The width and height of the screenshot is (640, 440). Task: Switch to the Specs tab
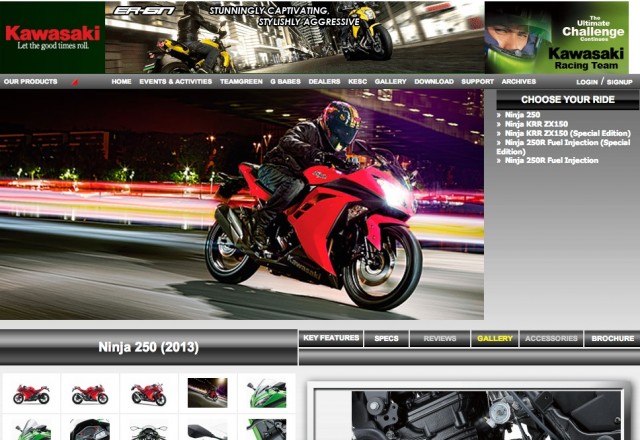pyautogui.click(x=386, y=338)
